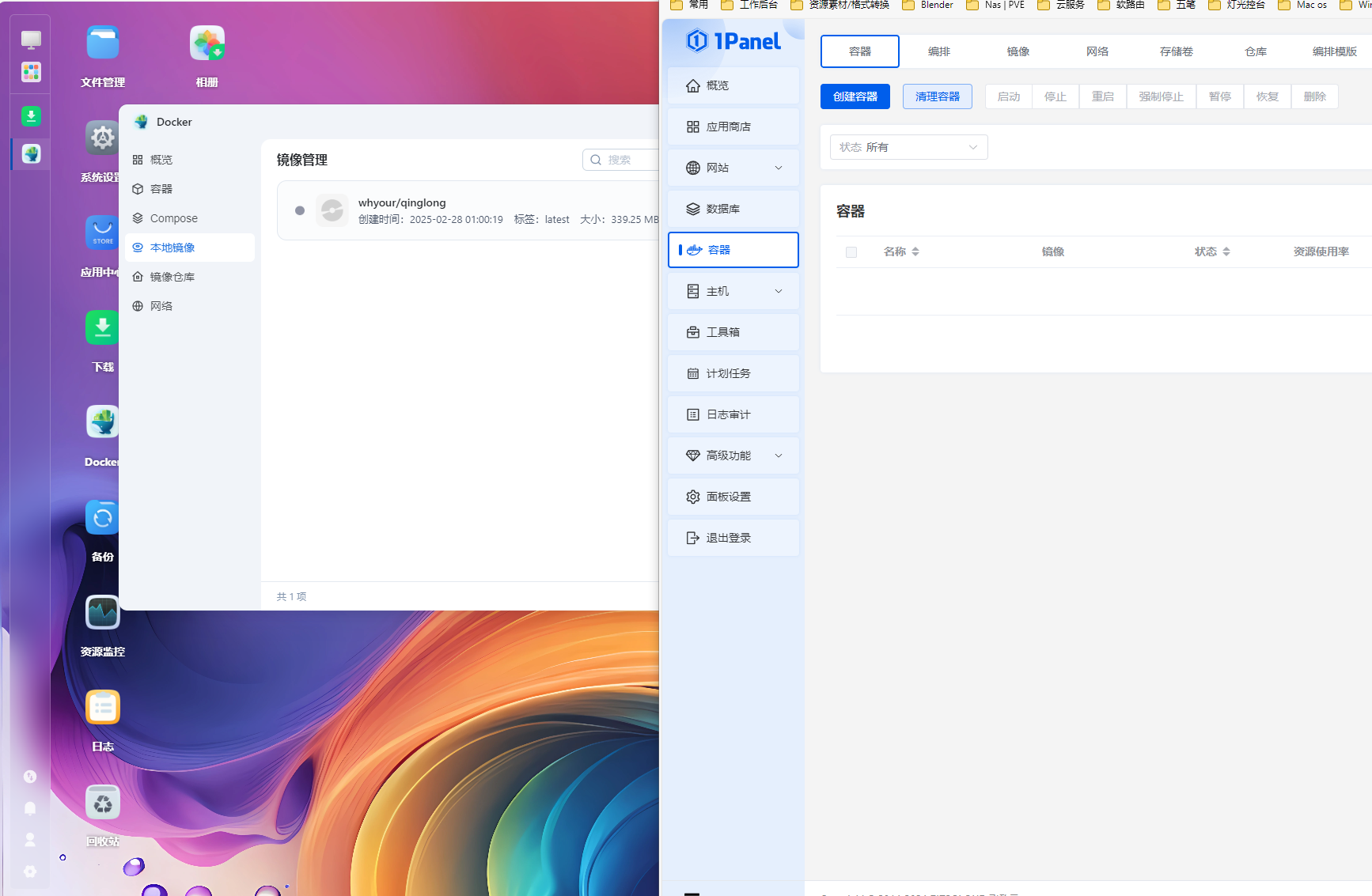
Task: Switch to the 镜像 tab in 1Panel
Action: click(x=1018, y=51)
